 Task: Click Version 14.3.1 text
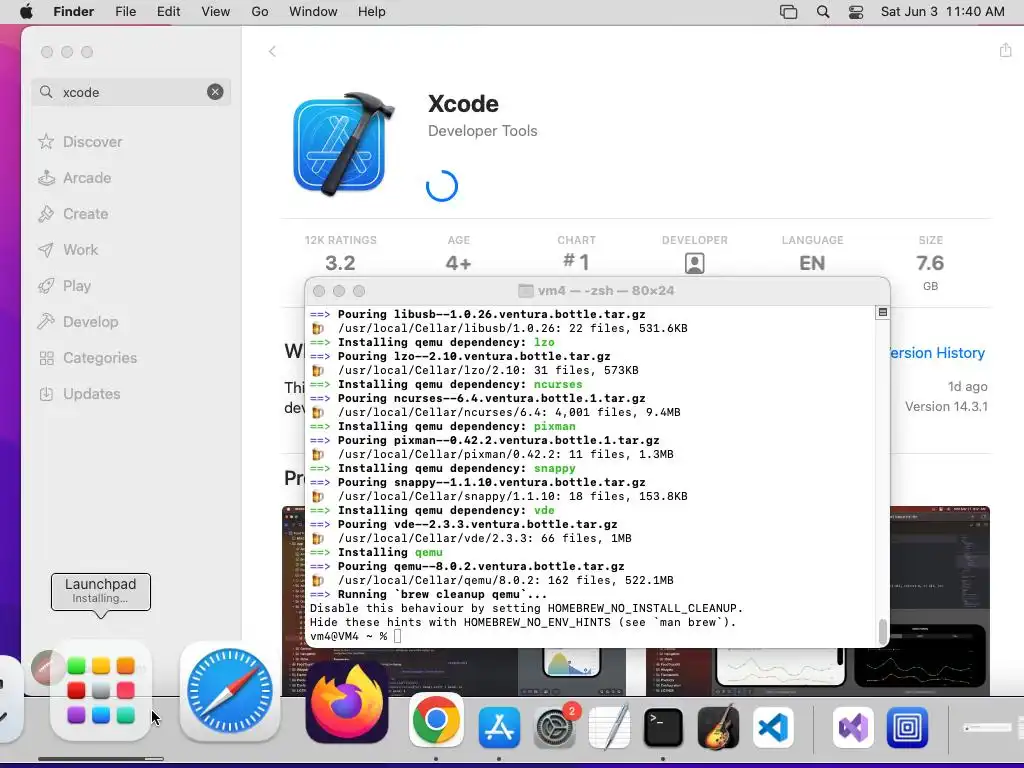click(x=946, y=406)
